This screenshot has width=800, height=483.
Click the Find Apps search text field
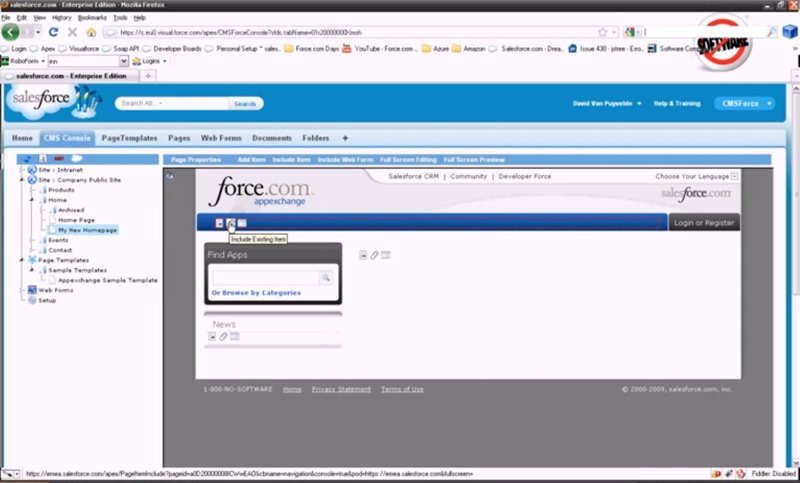coord(265,277)
